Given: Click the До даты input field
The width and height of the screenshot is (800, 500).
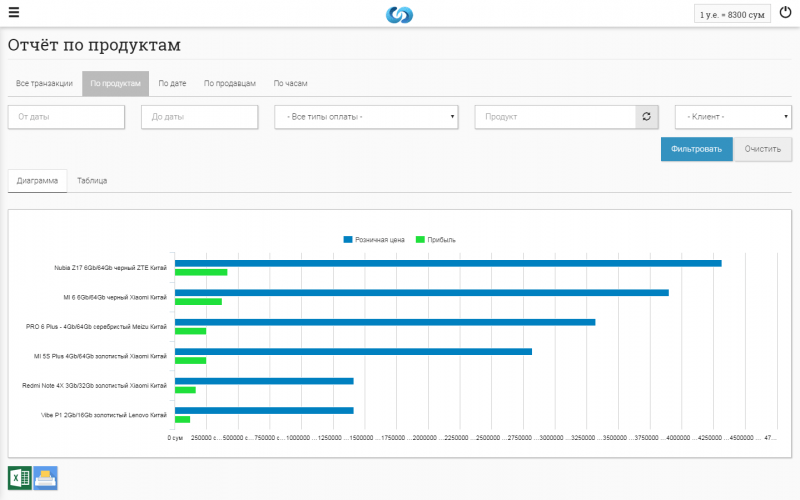Looking at the screenshot, I should 199,117.
